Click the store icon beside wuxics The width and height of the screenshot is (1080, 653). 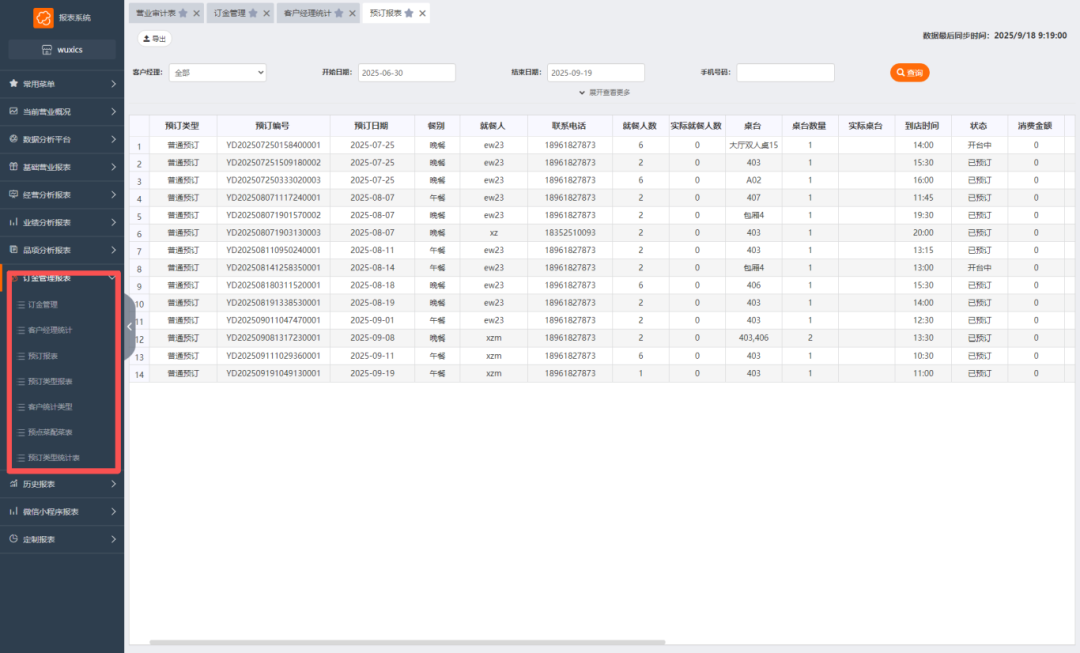coord(47,50)
